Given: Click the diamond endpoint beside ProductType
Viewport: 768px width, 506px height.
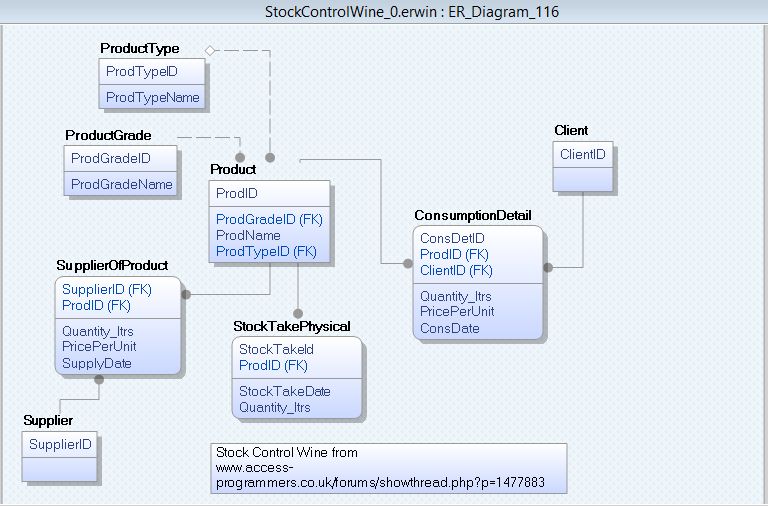Looking at the screenshot, I should [210, 50].
